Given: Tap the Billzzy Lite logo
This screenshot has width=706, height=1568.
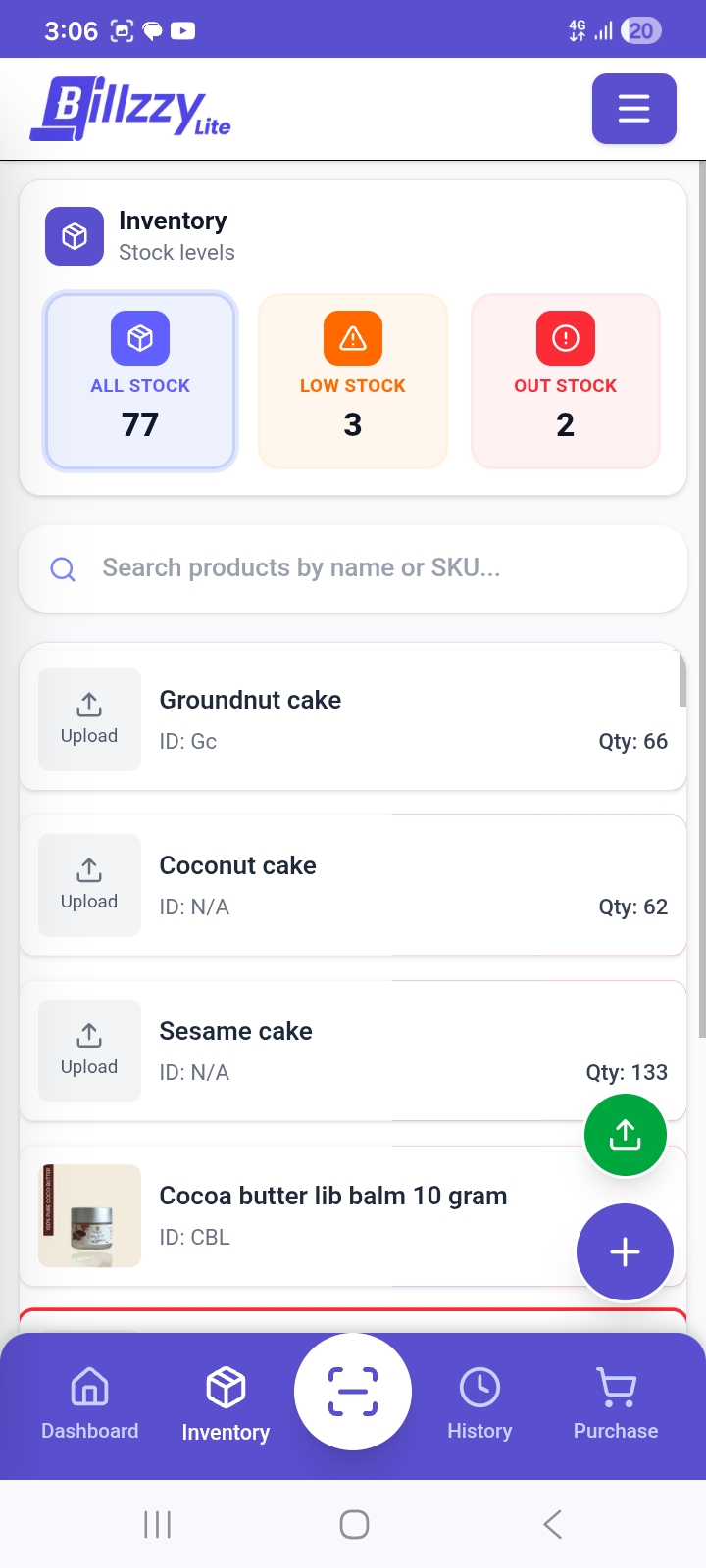Looking at the screenshot, I should click(x=130, y=109).
